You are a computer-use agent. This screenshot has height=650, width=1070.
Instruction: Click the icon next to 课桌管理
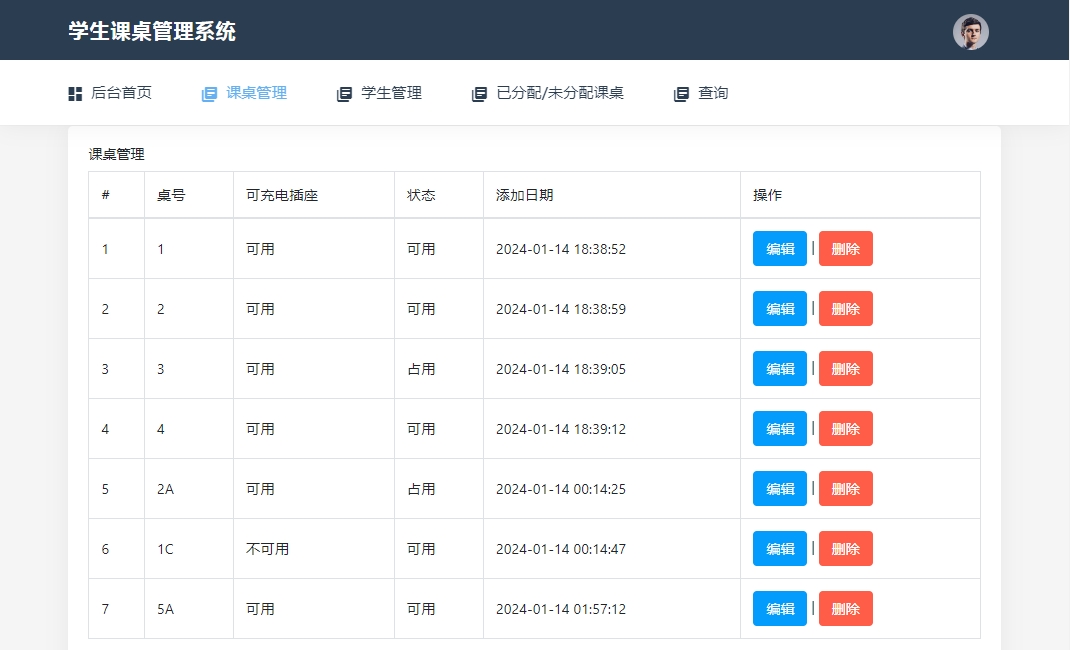tap(209, 94)
